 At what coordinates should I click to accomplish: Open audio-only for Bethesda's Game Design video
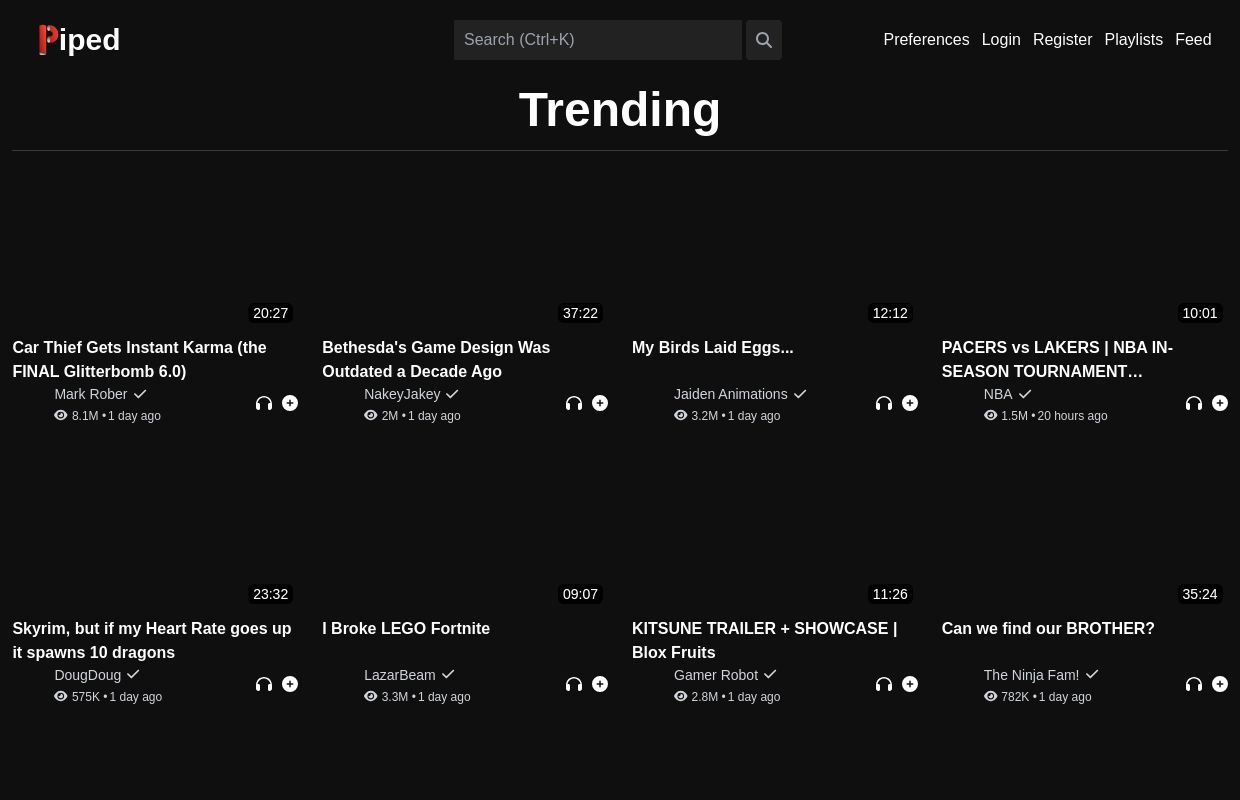[x=574, y=403]
